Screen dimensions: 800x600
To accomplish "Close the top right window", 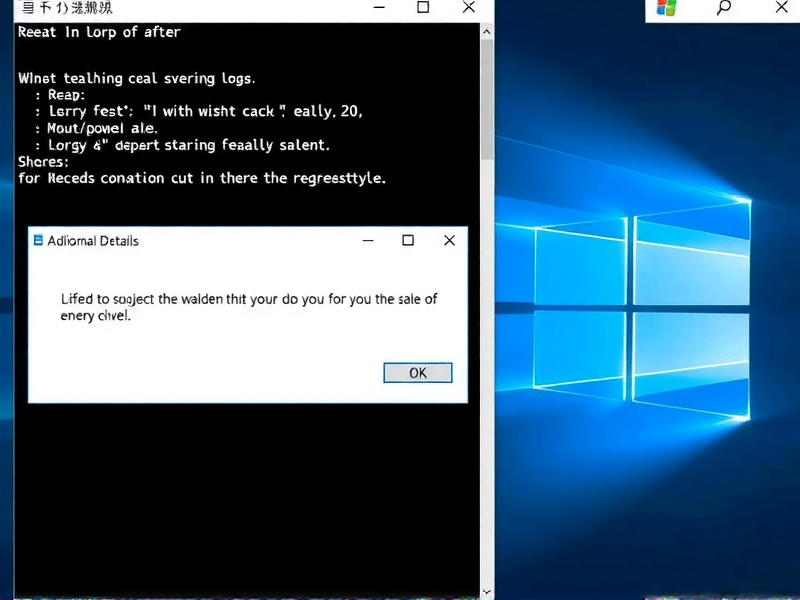I will (x=783, y=8).
